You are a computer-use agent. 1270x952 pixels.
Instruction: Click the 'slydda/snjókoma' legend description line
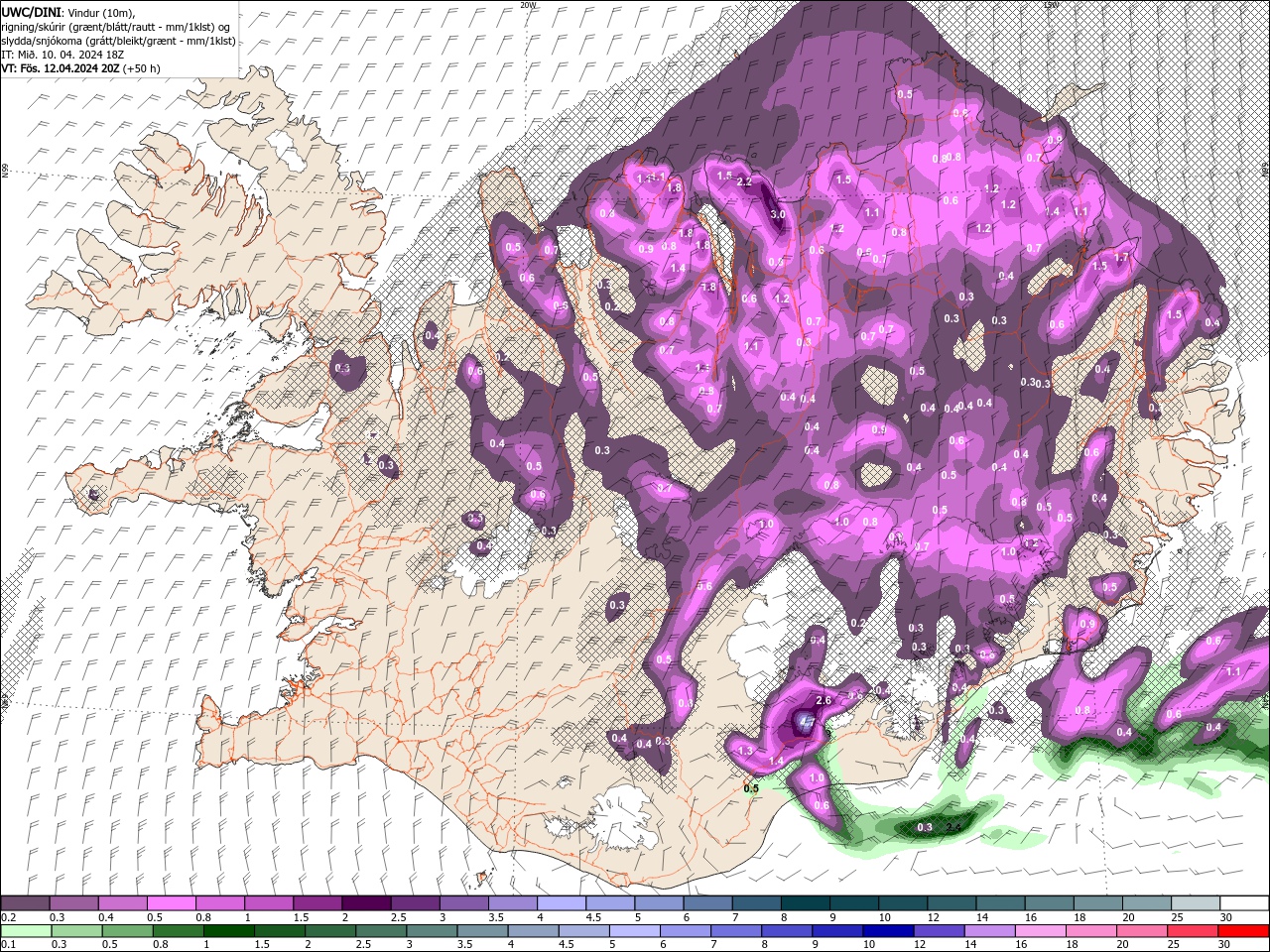tap(118, 41)
